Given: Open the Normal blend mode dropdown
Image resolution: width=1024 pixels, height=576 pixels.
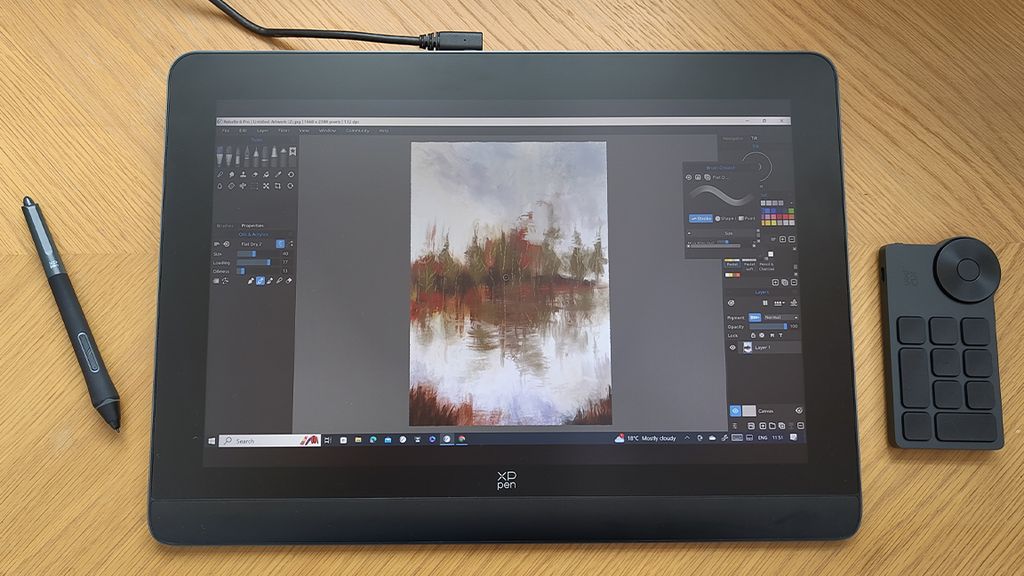Looking at the screenshot, I should (775, 318).
